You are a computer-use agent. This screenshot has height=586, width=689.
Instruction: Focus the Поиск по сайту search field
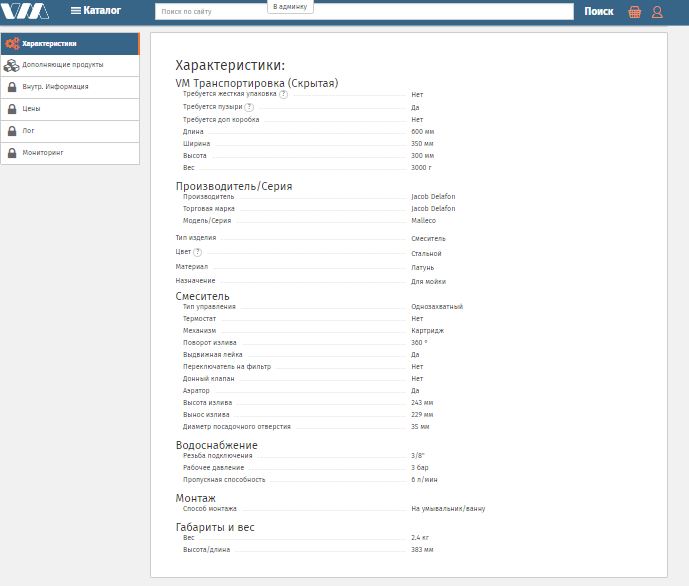[x=364, y=11]
